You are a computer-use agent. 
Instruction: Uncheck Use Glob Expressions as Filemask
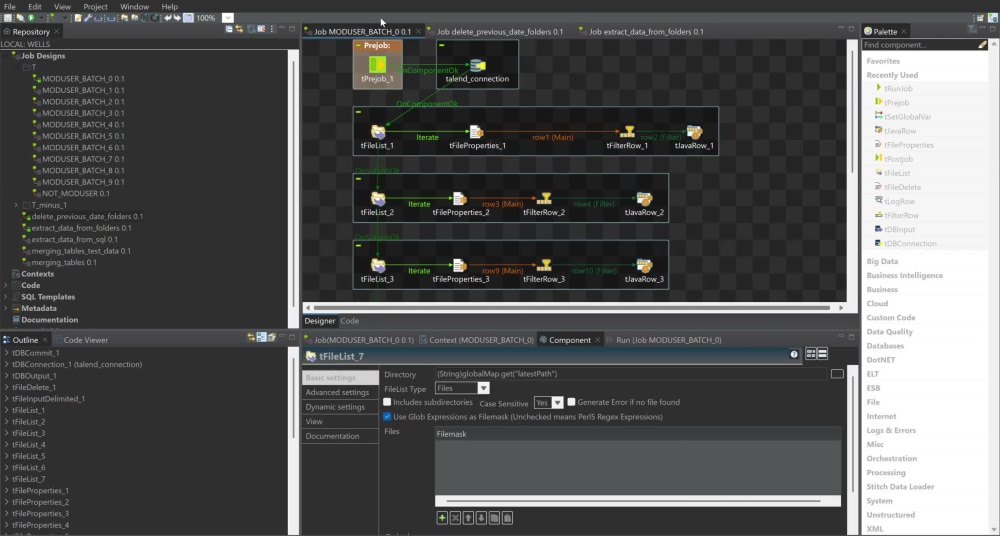click(387, 417)
